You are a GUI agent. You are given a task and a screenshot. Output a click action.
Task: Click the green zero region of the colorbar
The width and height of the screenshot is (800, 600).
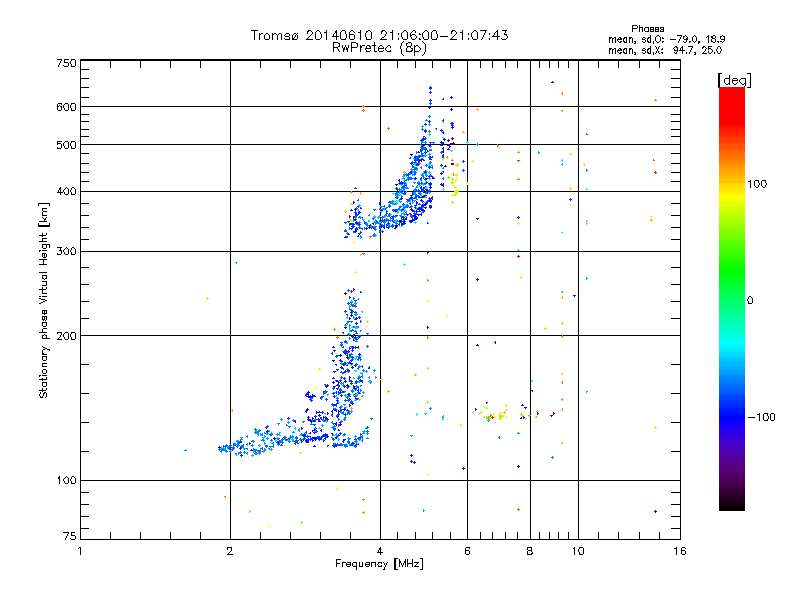tap(732, 300)
